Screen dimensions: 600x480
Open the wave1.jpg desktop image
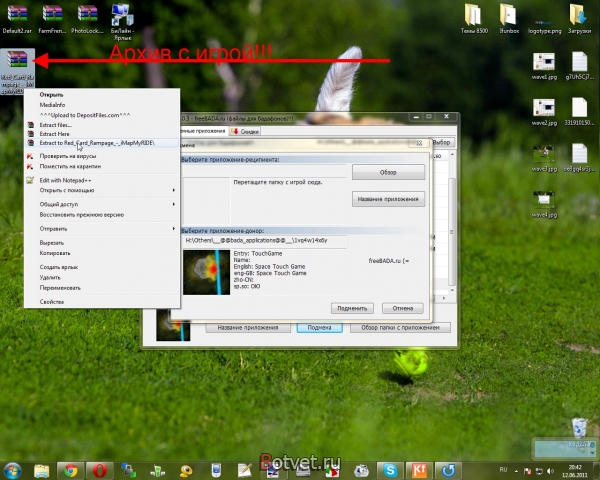point(543,62)
